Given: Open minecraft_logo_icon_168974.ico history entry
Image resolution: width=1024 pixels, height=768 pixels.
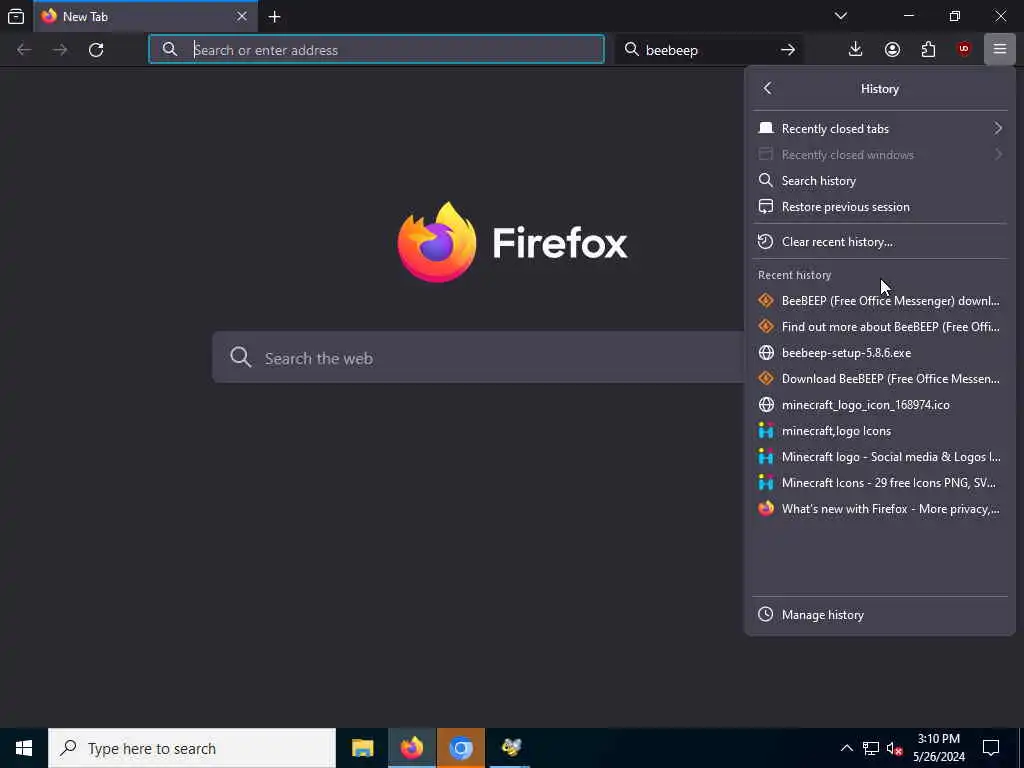Looking at the screenshot, I should tap(880, 405).
